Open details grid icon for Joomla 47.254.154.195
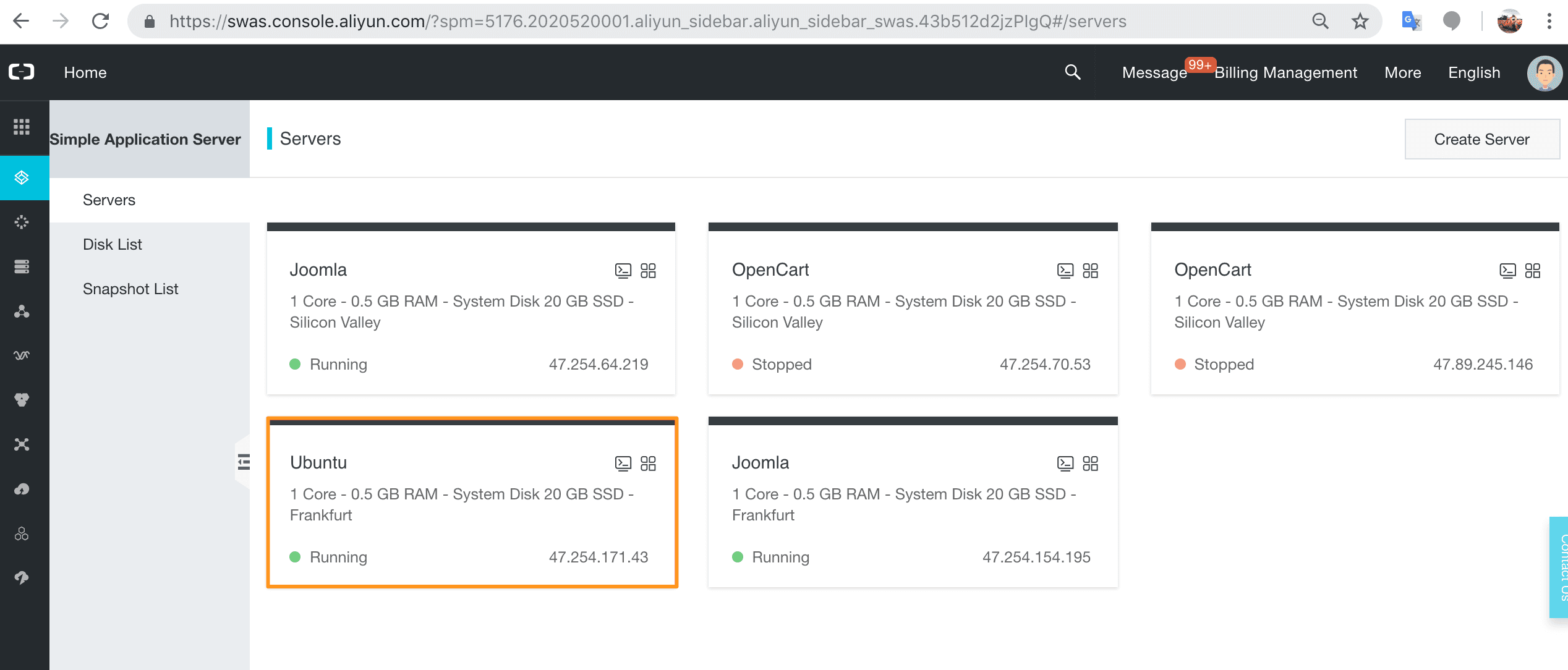The height and width of the screenshot is (670, 1568). (1091, 464)
